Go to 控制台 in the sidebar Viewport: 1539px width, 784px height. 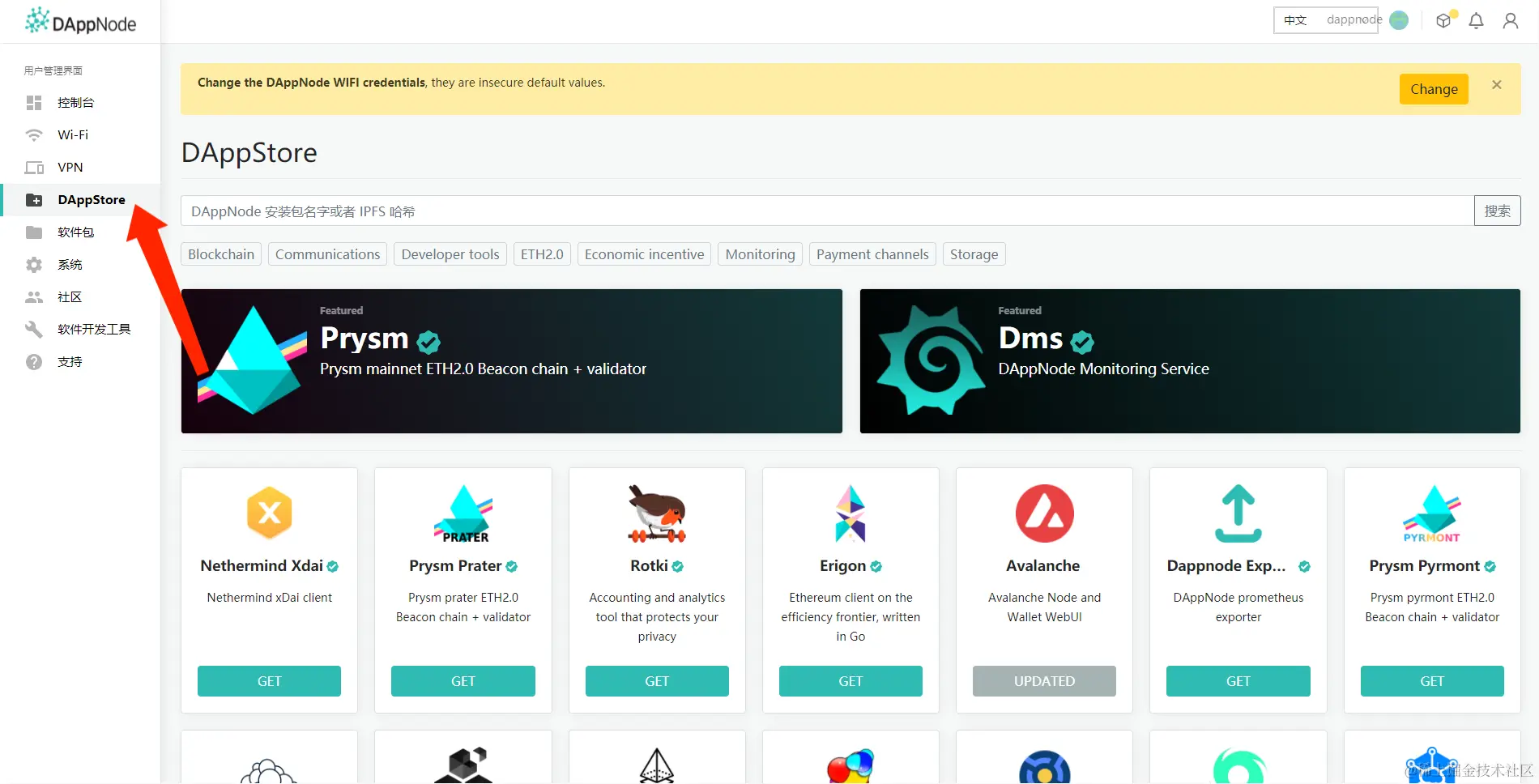(x=80, y=103)
